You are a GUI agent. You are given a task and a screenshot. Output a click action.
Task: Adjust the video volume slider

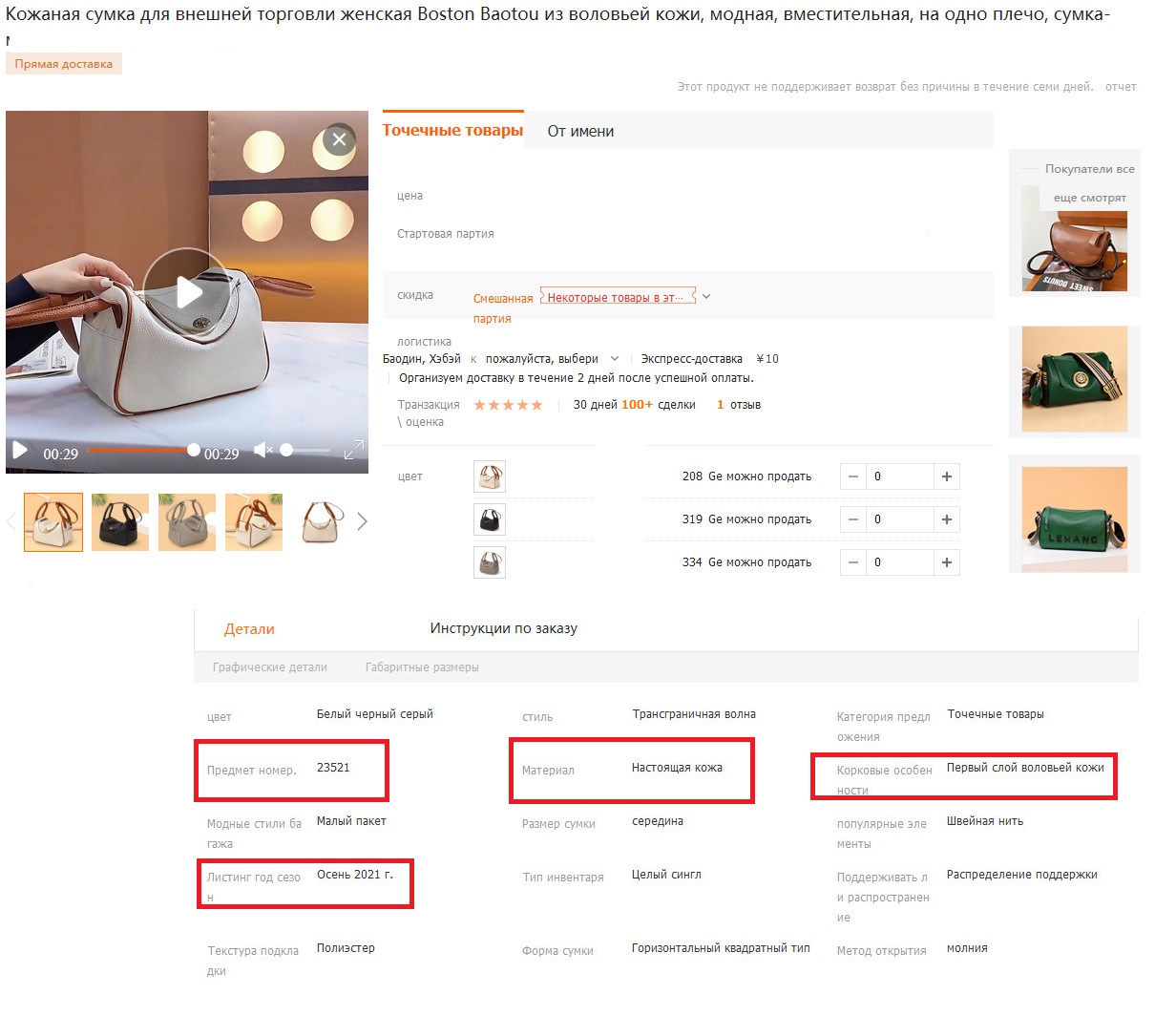(305, 450)
